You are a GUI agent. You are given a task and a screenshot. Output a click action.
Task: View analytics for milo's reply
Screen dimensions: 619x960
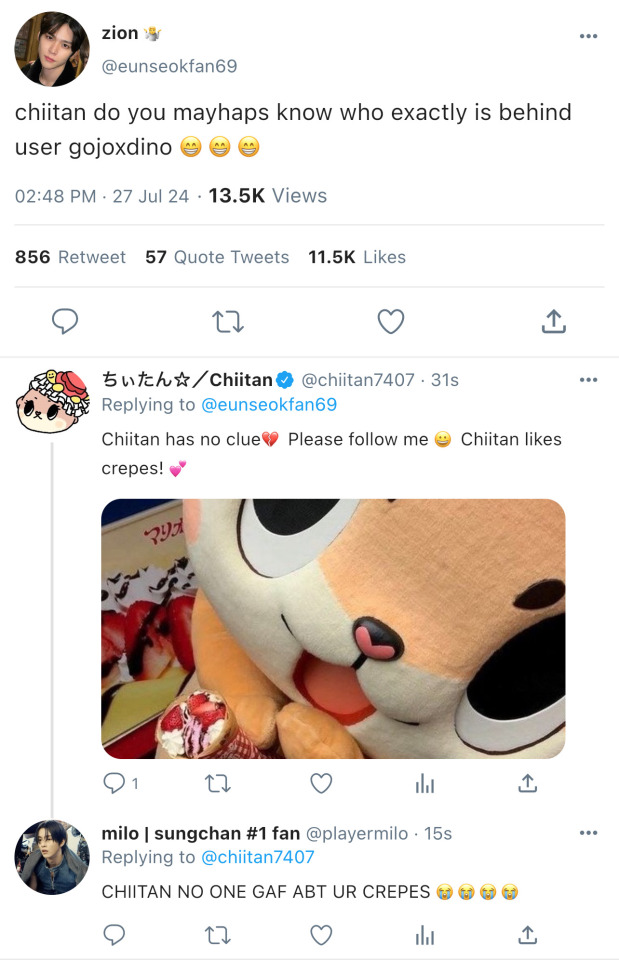point(424,935)
